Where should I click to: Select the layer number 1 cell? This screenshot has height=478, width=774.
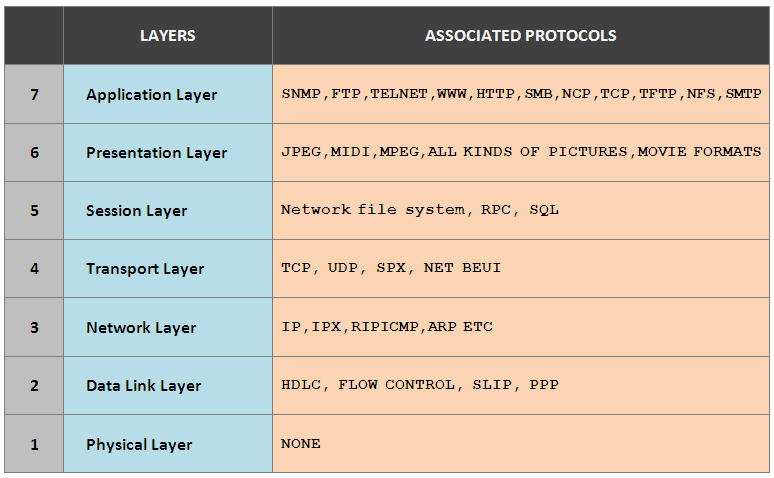click(34, 444)
